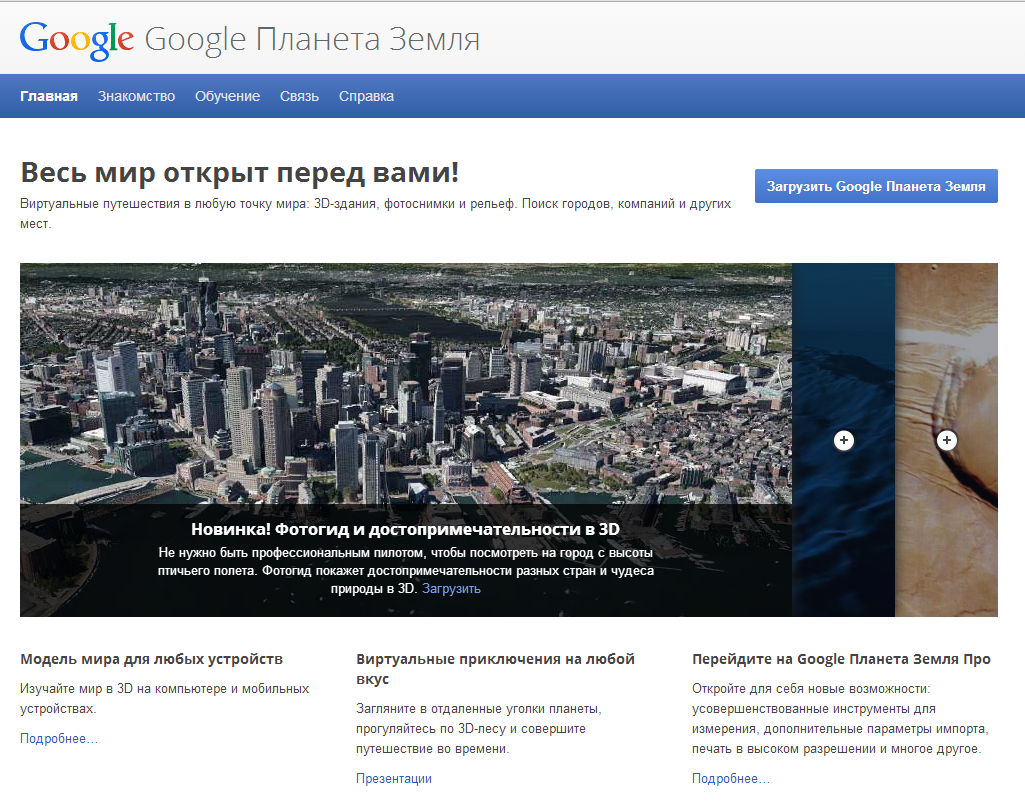Expand the ocean slide plus icon
The image size is (1025, 801).
843,440
